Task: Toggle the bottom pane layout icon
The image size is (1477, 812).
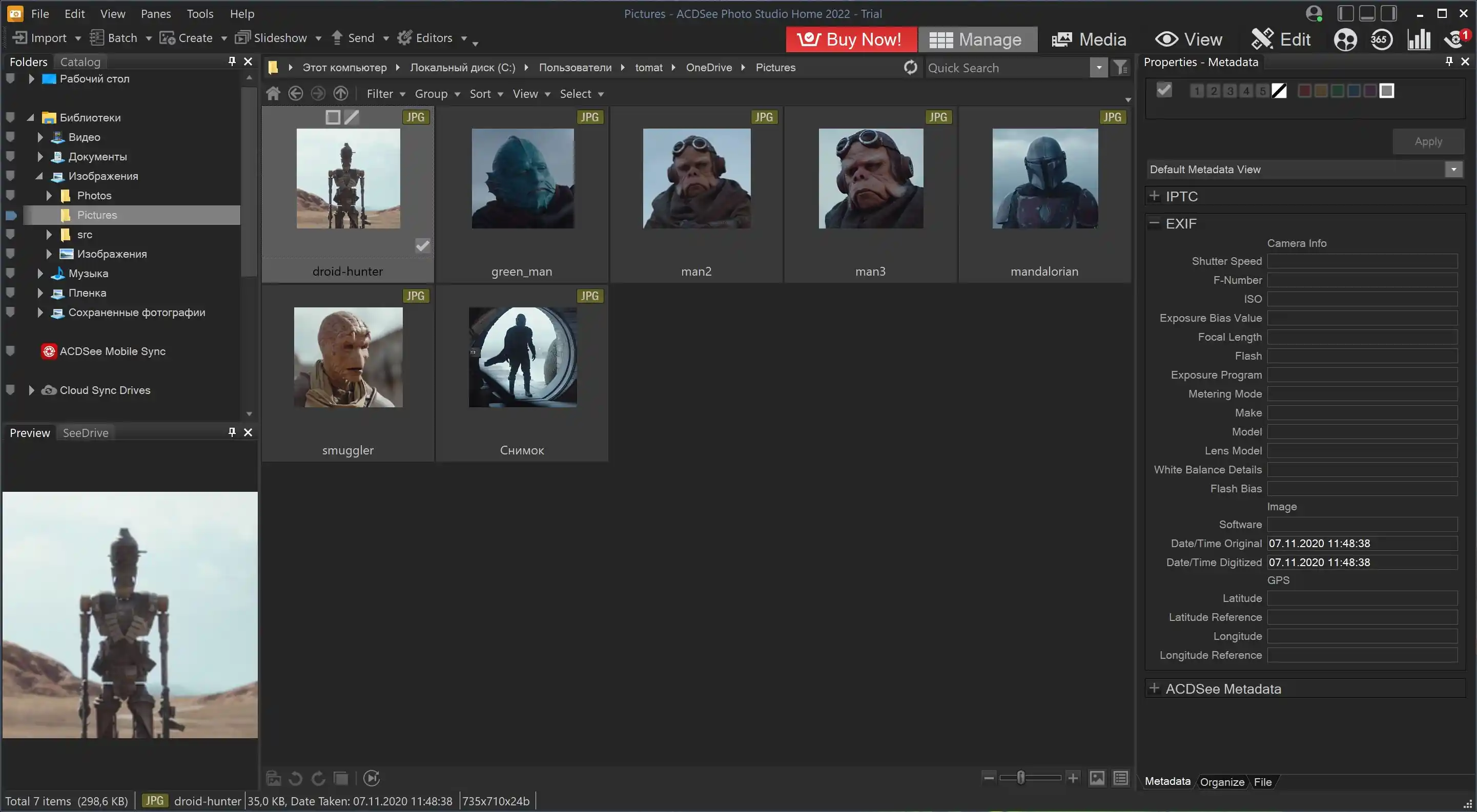Action: (x=1367, y=13)
